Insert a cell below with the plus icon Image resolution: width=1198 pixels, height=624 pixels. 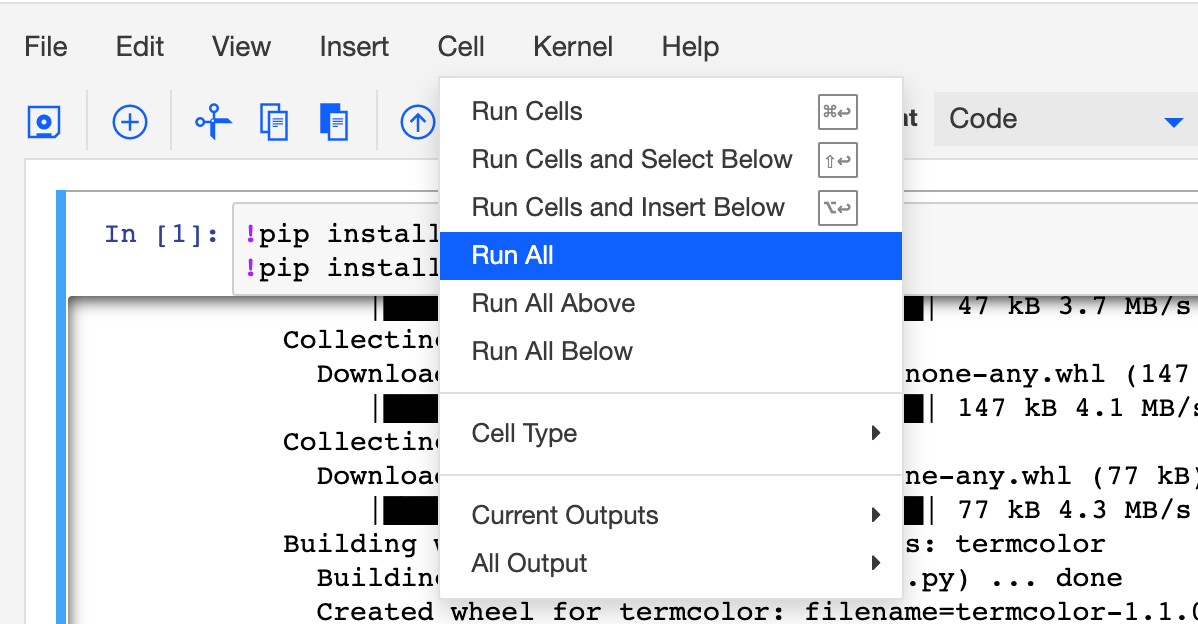130,122
